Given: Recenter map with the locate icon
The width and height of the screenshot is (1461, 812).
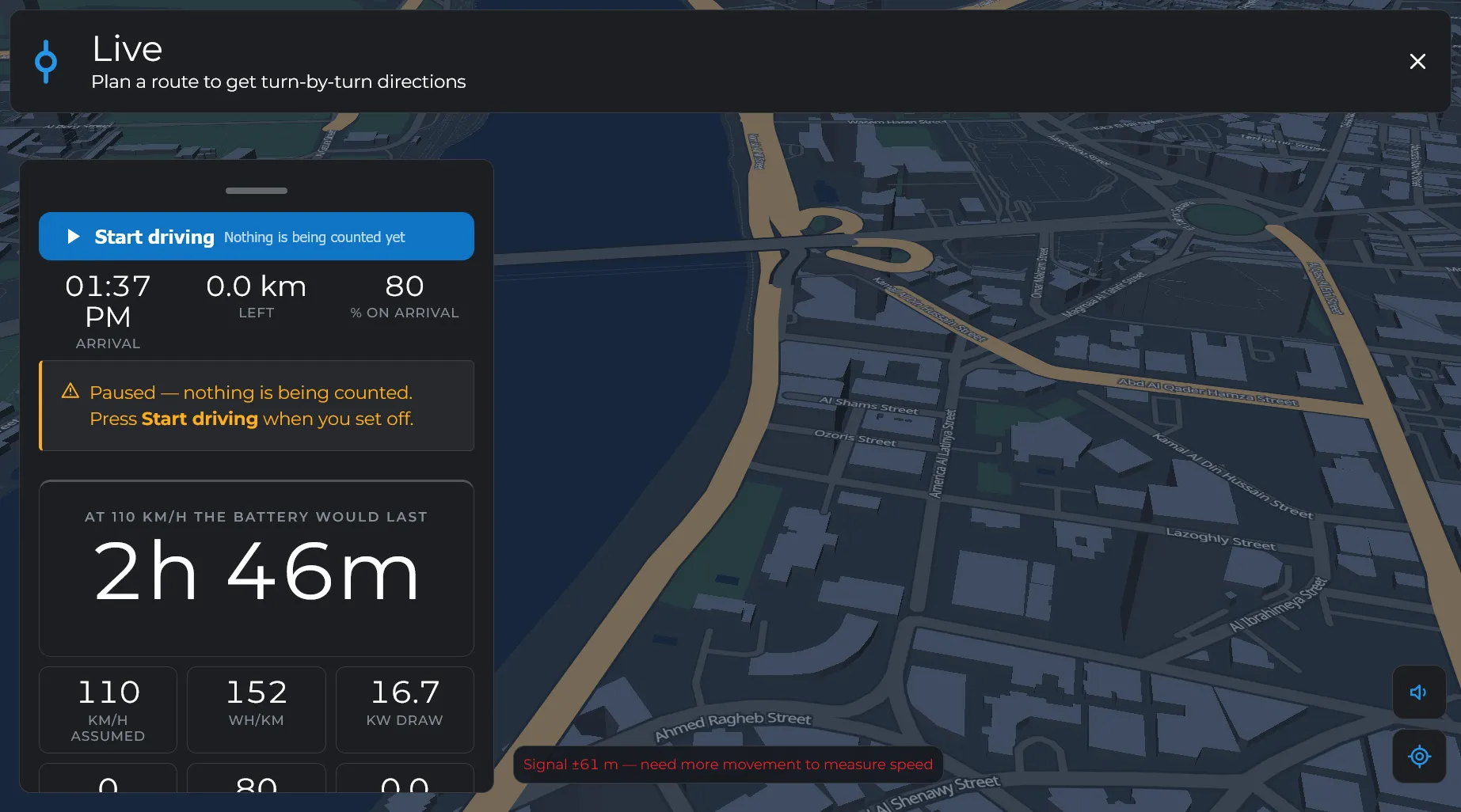Looking at the screenshot, I should click(1419, 757).
